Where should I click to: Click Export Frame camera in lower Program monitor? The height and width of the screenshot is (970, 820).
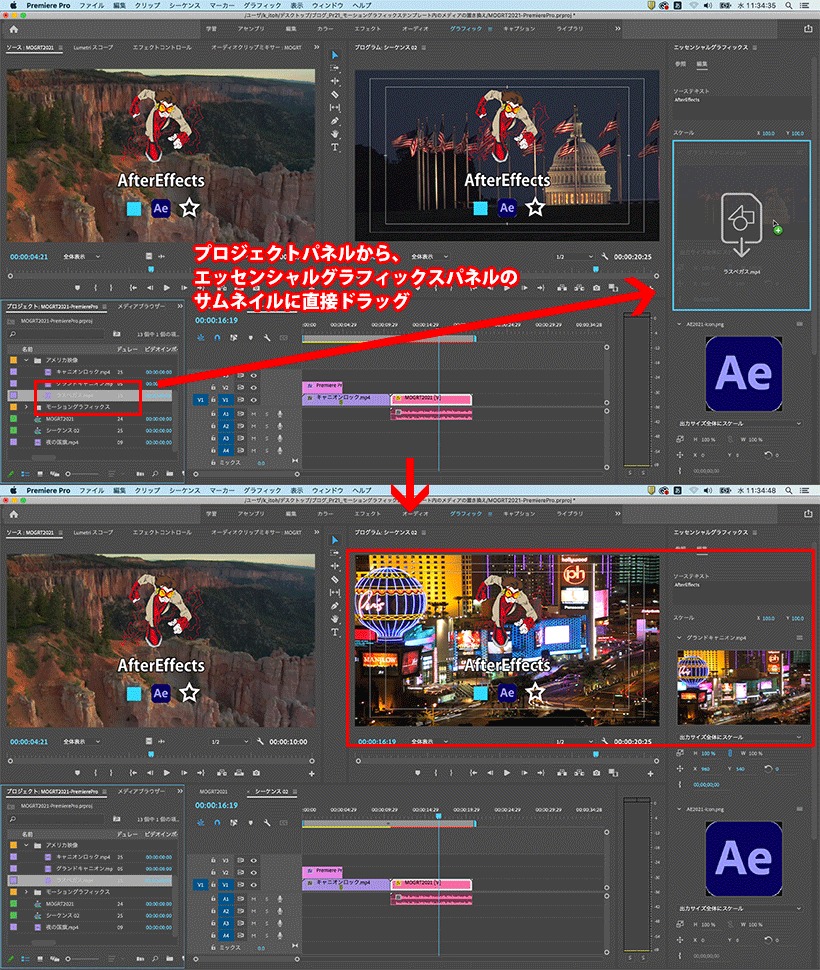coord(596,773)
